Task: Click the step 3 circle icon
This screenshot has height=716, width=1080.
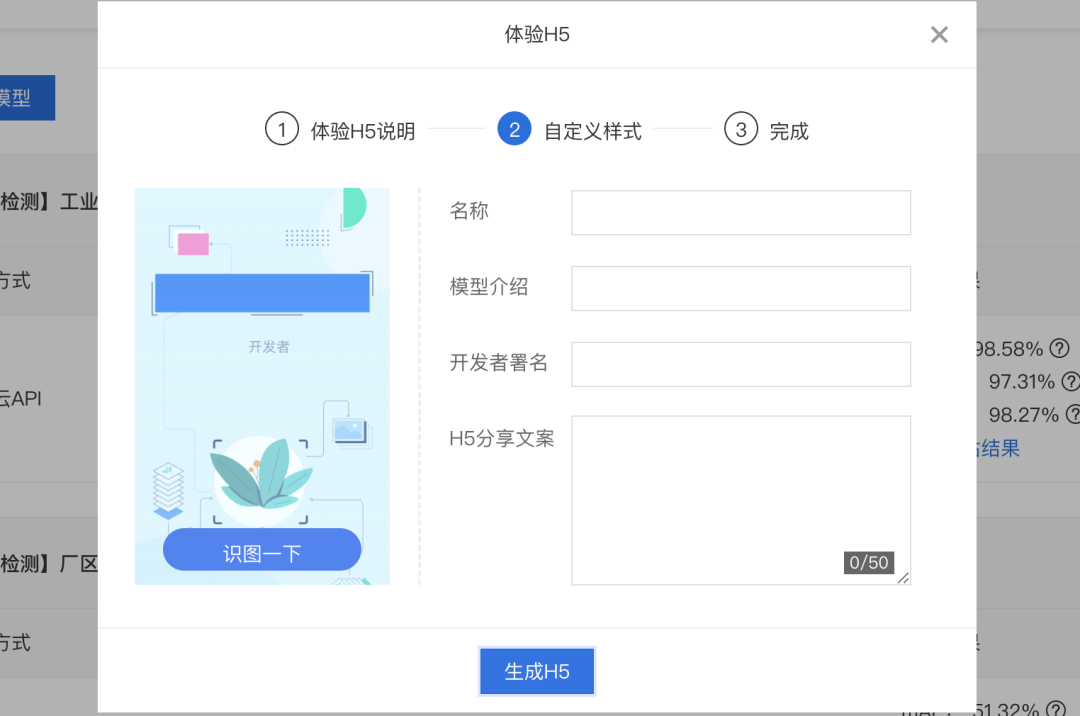Action: (x=740, y=129)
